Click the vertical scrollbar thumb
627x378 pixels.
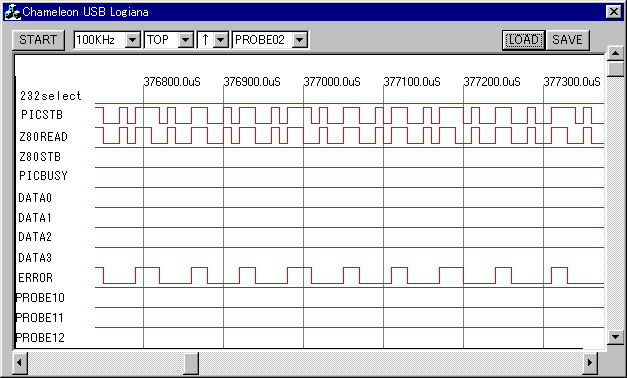615,69
